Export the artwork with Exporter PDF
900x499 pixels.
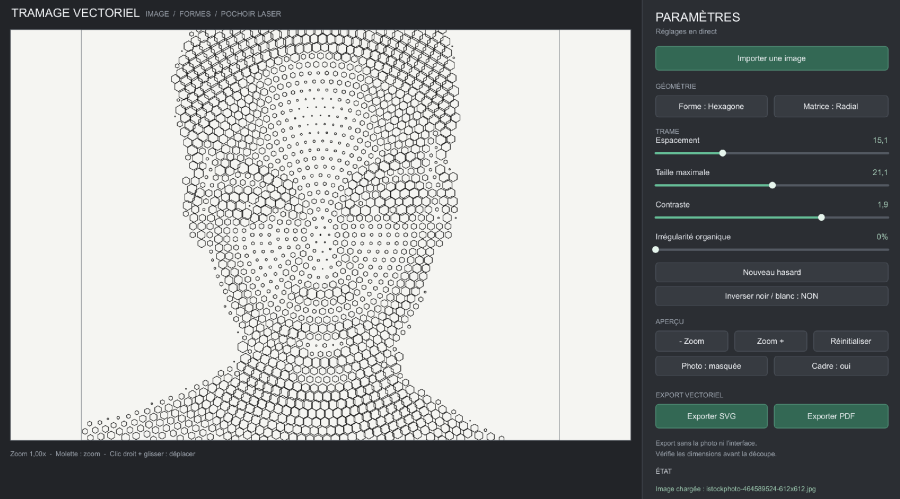[x=831, y=416]
